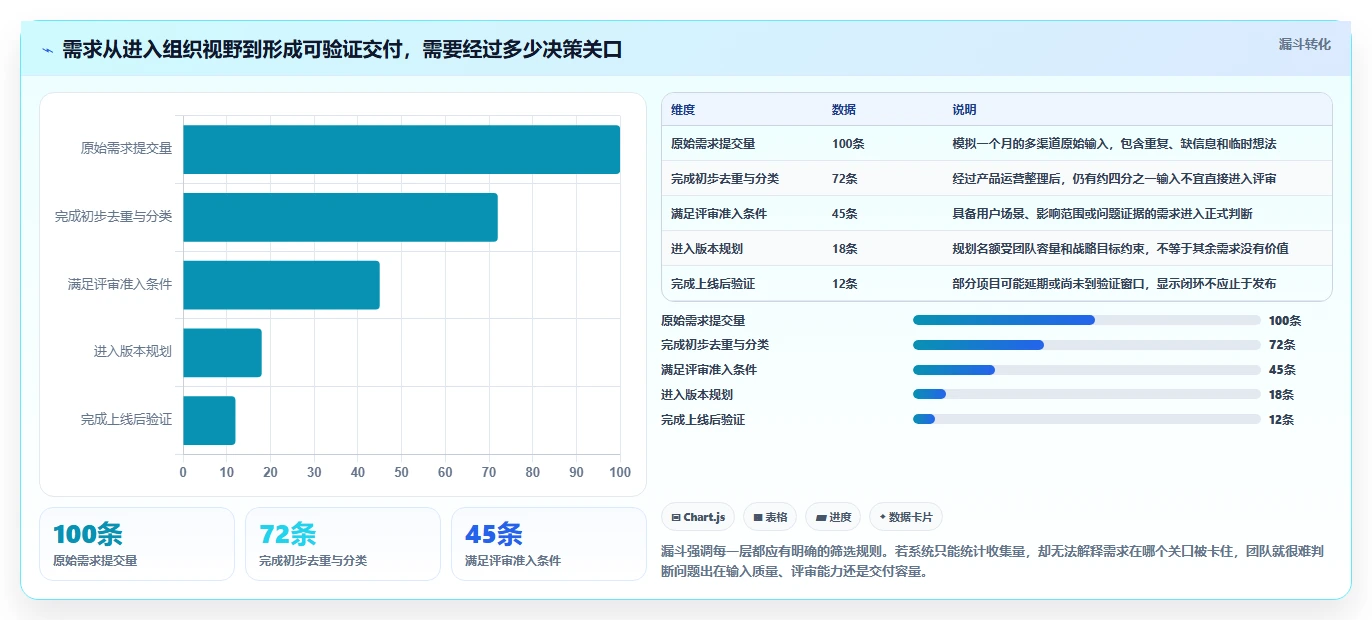Click chart y-axis label 完成初步去重与分类

tap(114, 217)
